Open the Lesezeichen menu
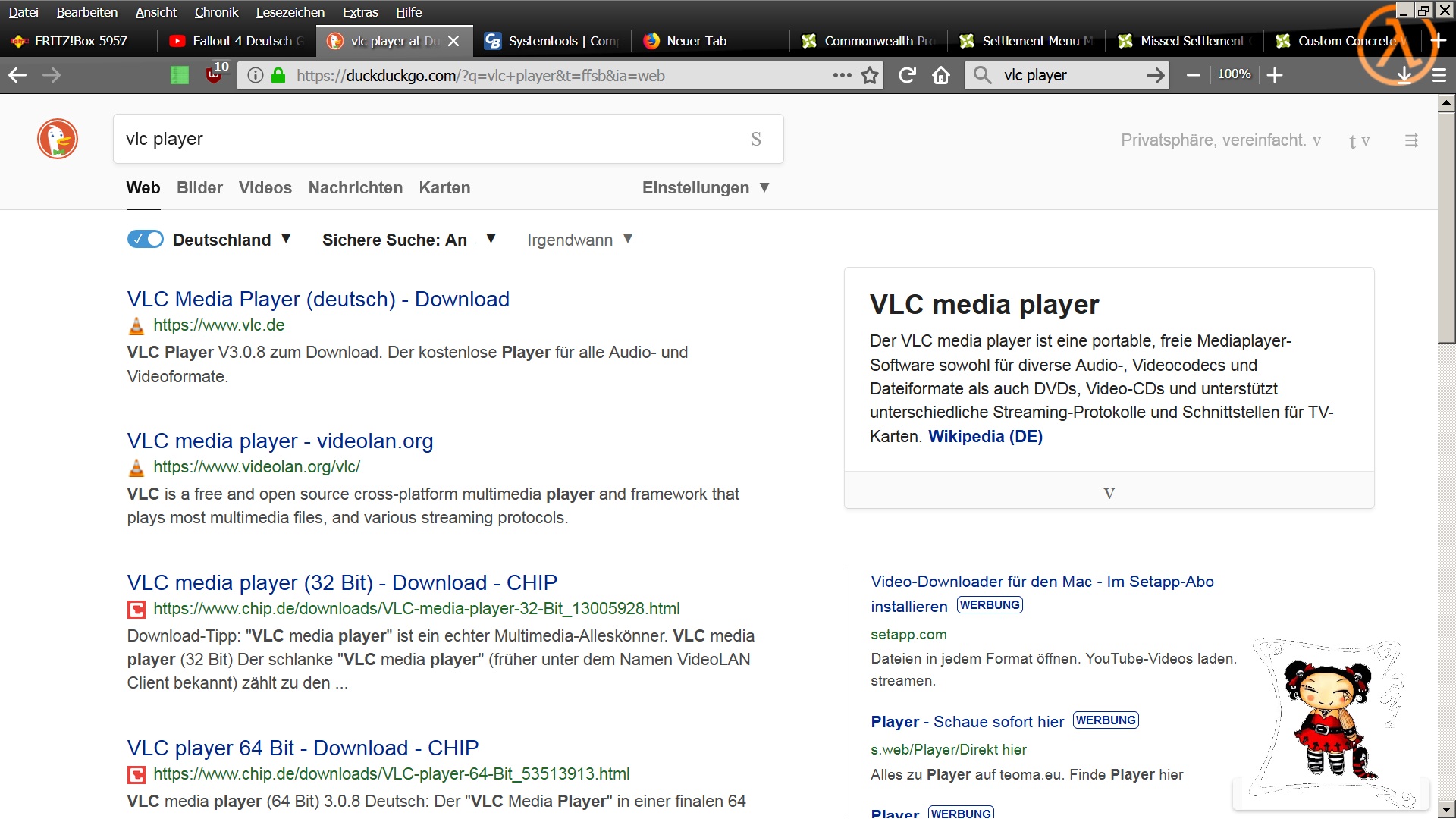This screenshot has height=819, width=1456. click(290, 12)
